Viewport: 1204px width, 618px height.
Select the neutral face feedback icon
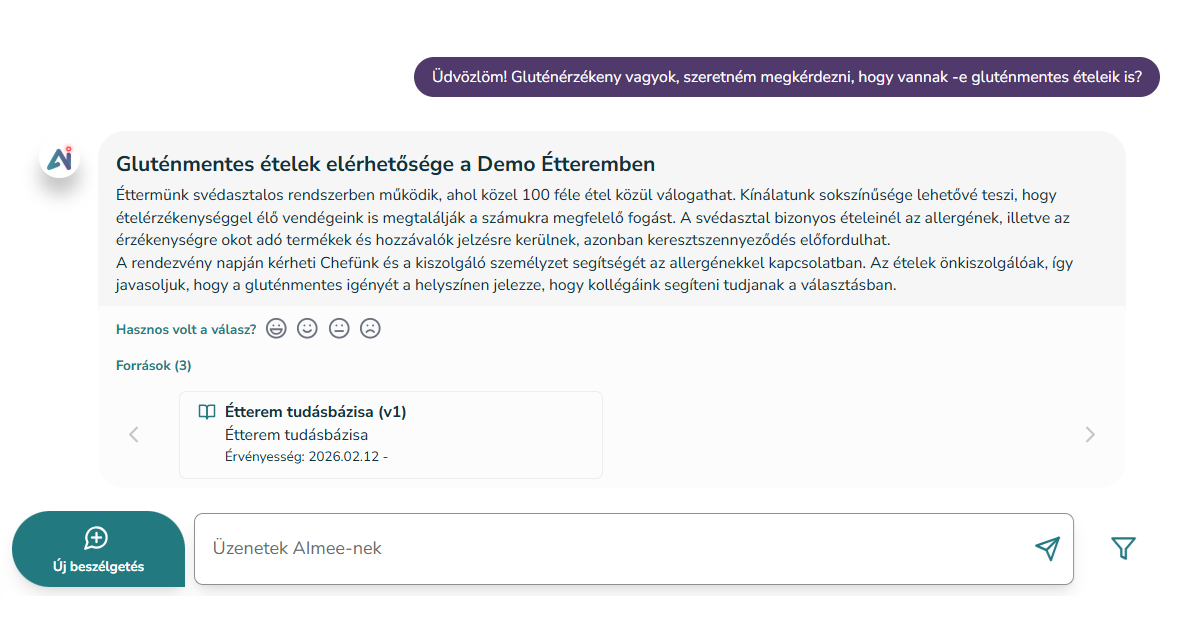pyautogui.click(x=339, y=328)
